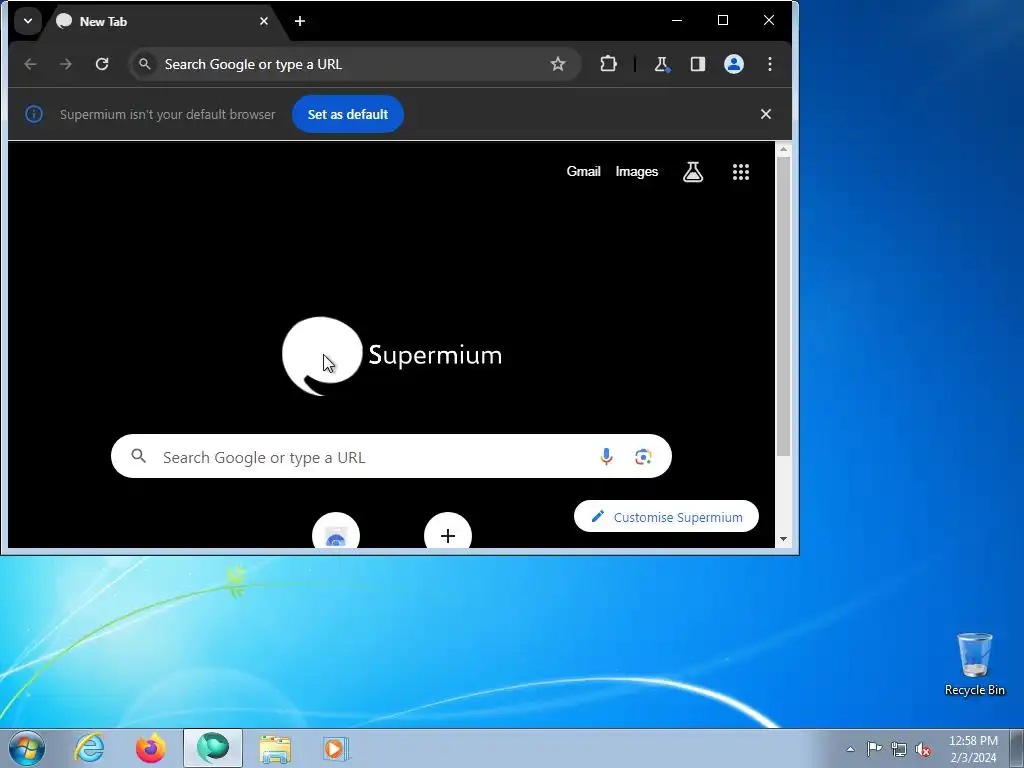
Task: Go forward with the arrow button
Action: [66, 64]
